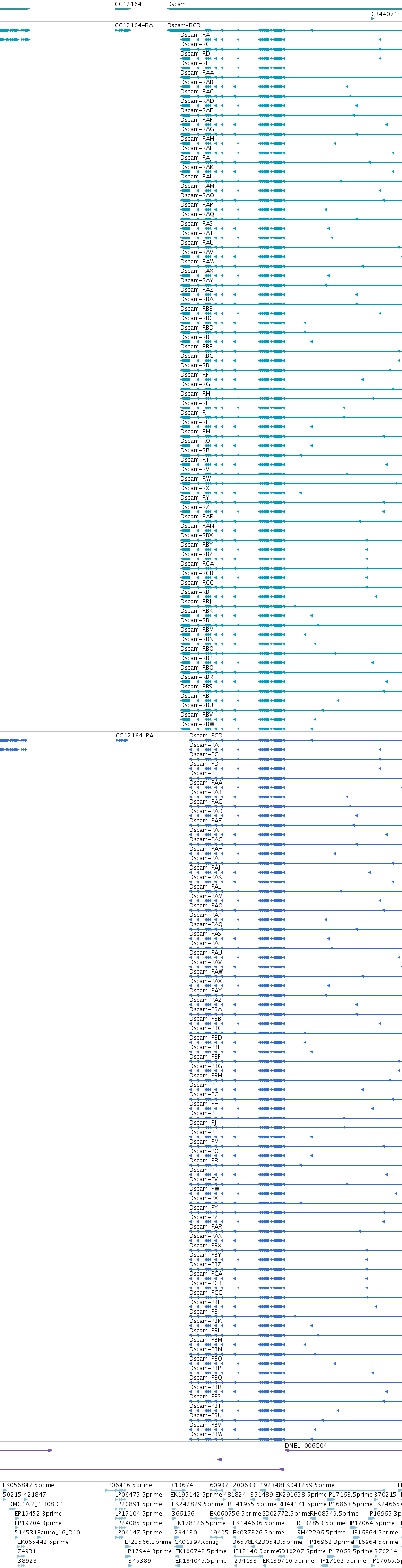Click EST label LP23566.3prime
The height and width of the screenshot is (1568, 402).
tap(148, 1542)
